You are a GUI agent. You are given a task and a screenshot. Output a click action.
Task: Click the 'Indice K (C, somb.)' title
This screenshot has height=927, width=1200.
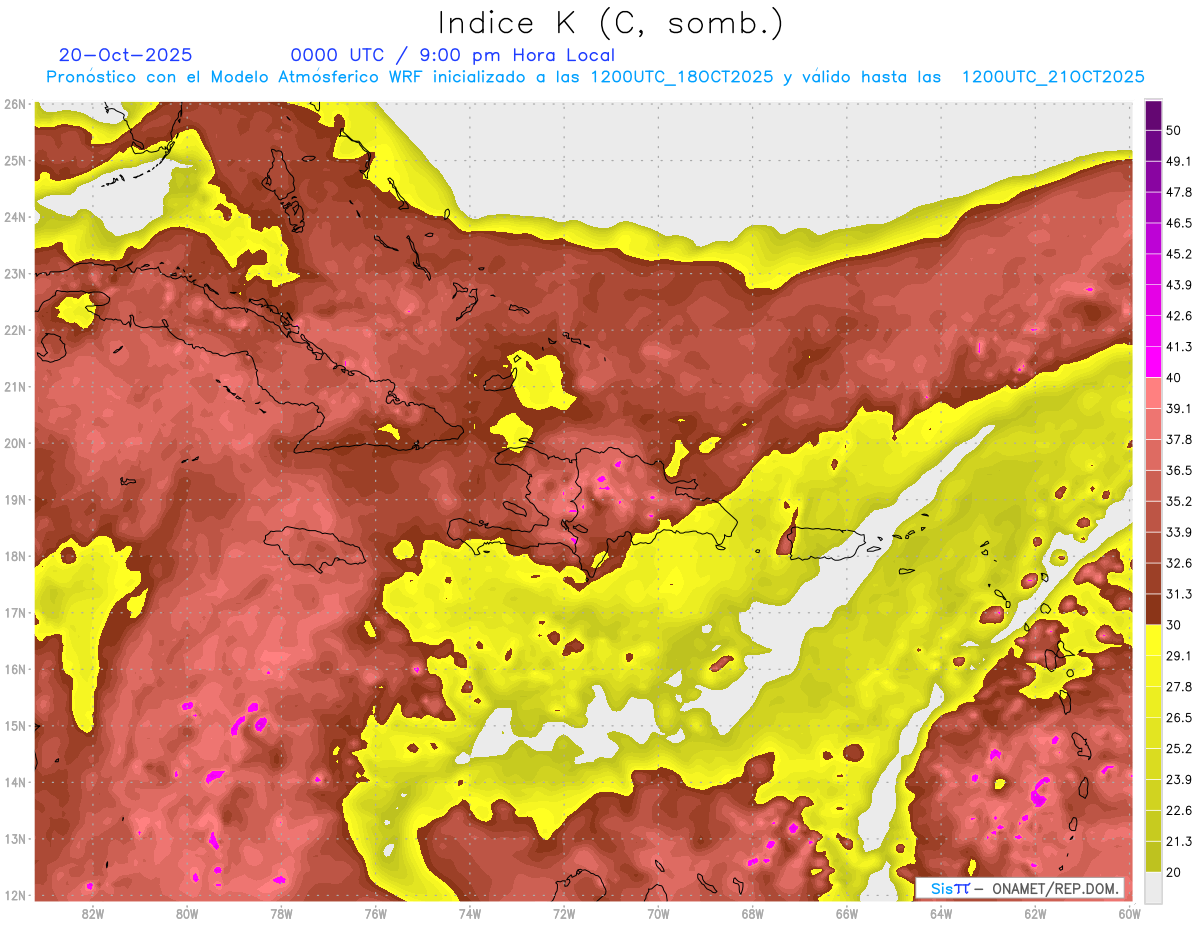click(x=610, y=22)
